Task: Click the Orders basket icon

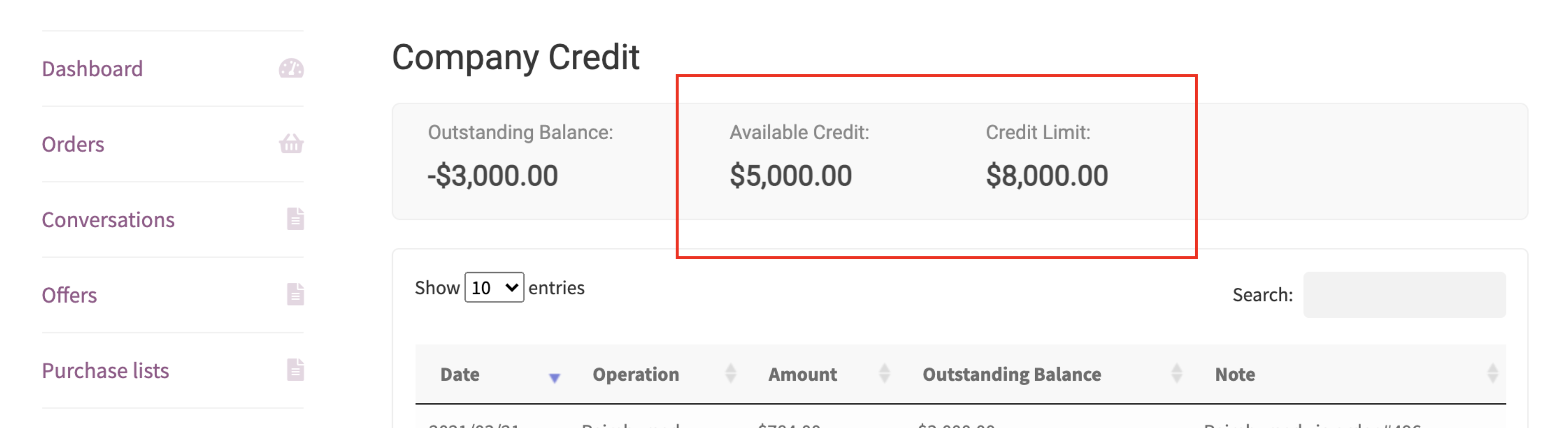Action: (x=291, y=144)
